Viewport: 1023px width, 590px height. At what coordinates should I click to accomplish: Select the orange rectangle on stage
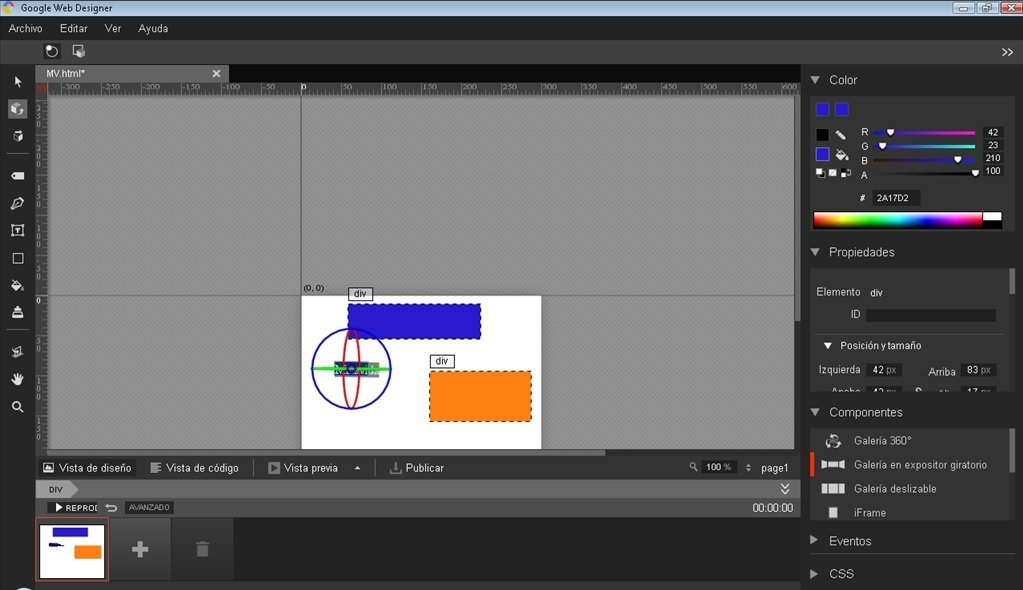tap(480, 396)
